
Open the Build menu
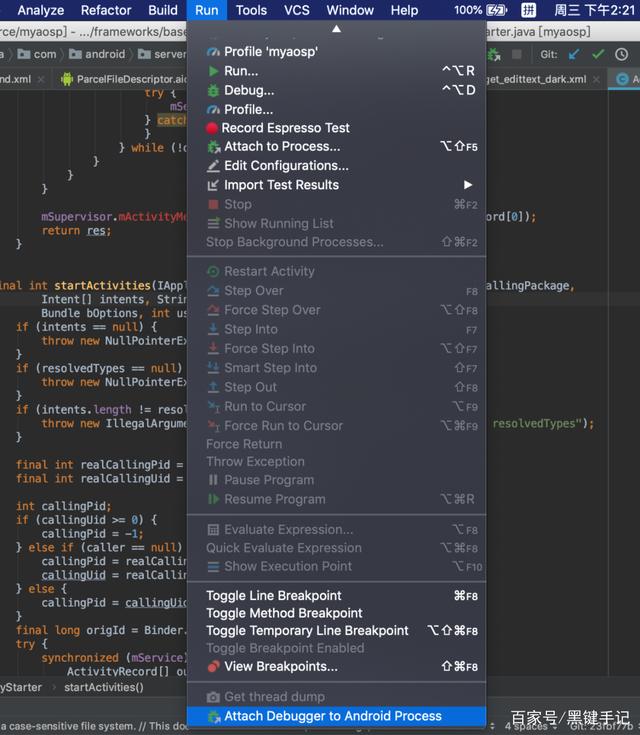pyautogui.click(x=163, y=10)
